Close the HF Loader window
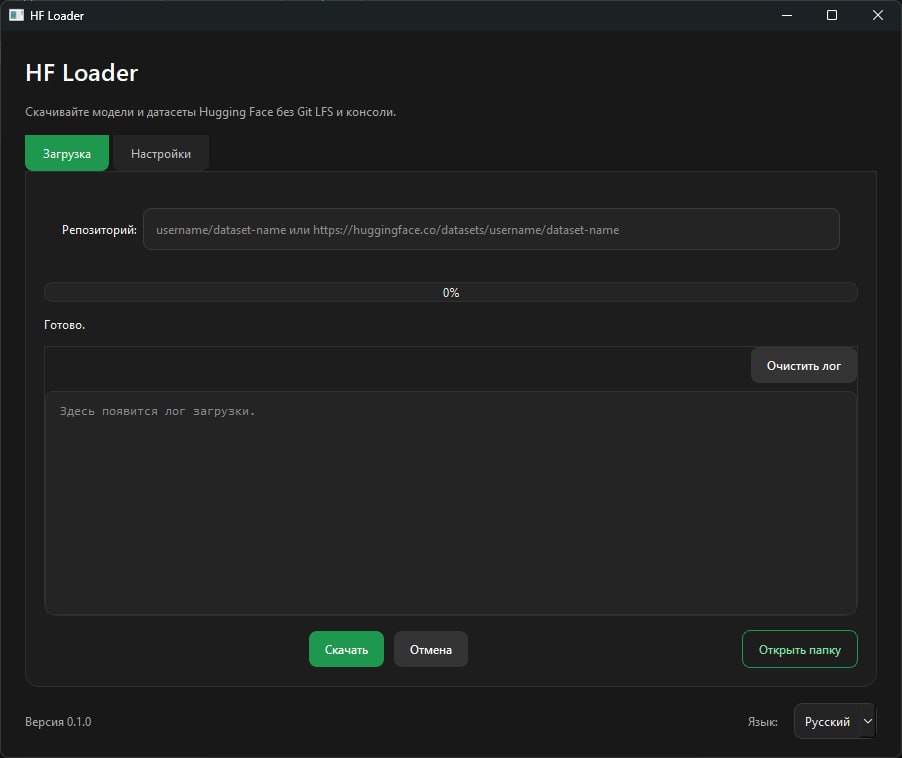Image resolution: width=902 pixels, height=758 pixels. (x=877, y=15)
